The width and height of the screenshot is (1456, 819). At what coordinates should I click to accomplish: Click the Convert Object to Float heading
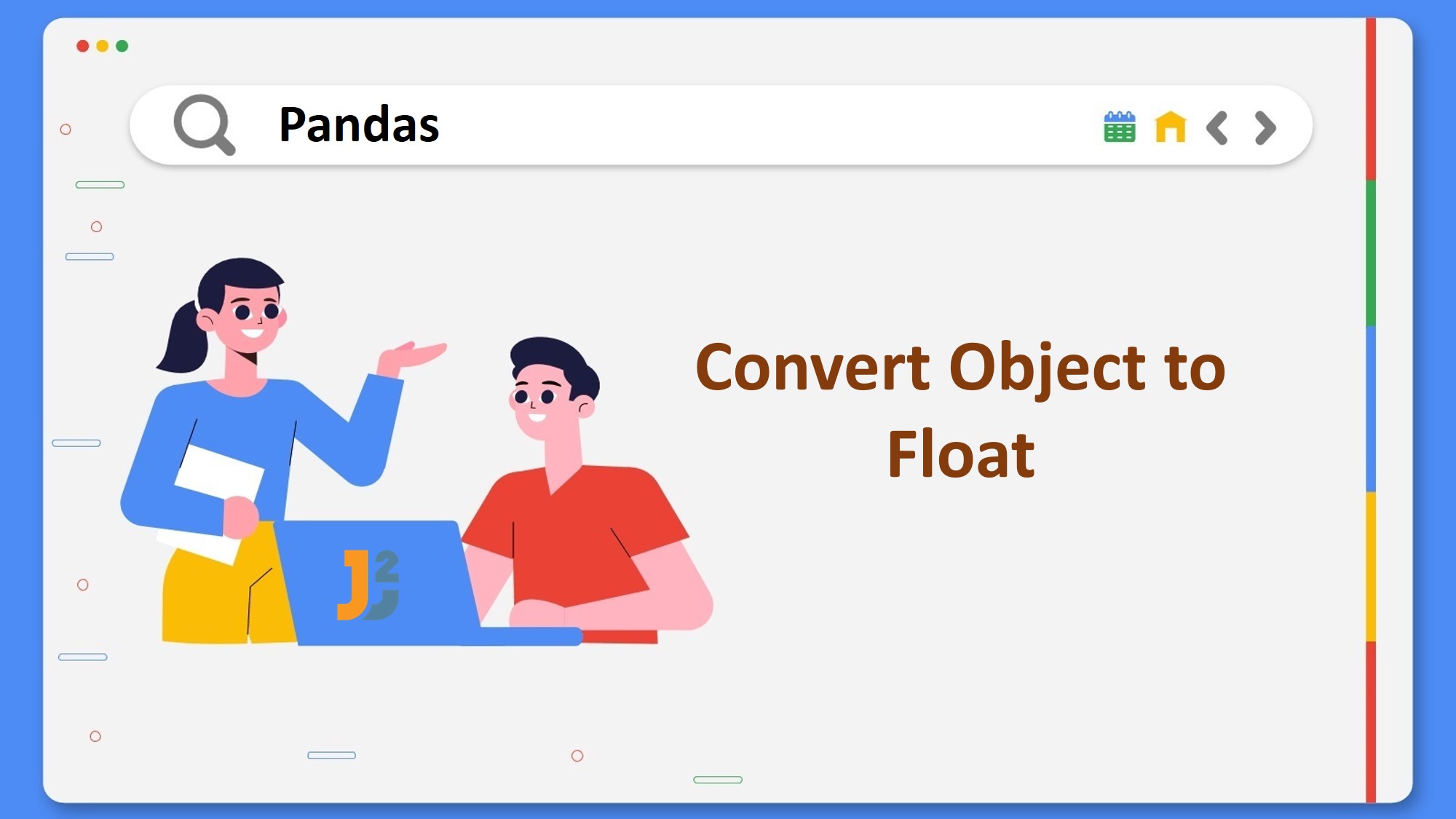(961, 410)
